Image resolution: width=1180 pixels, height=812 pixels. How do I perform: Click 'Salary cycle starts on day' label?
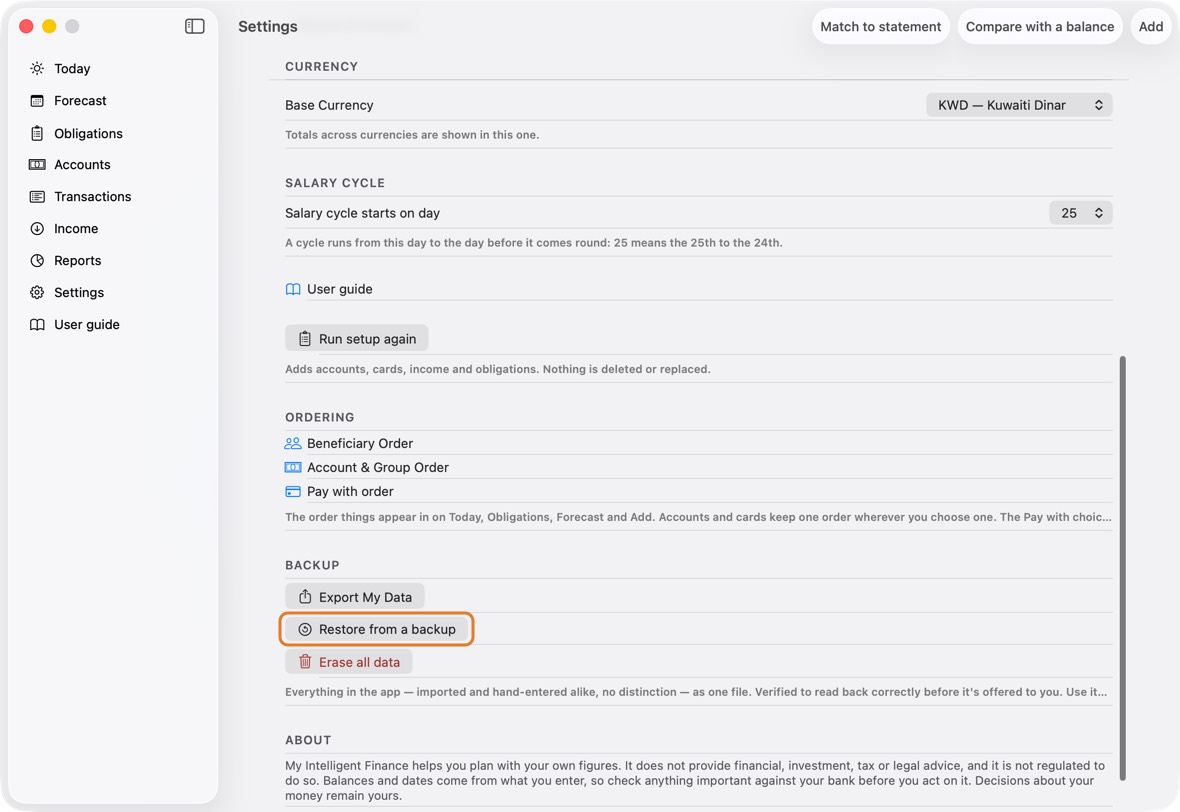(x=362, y=213)
